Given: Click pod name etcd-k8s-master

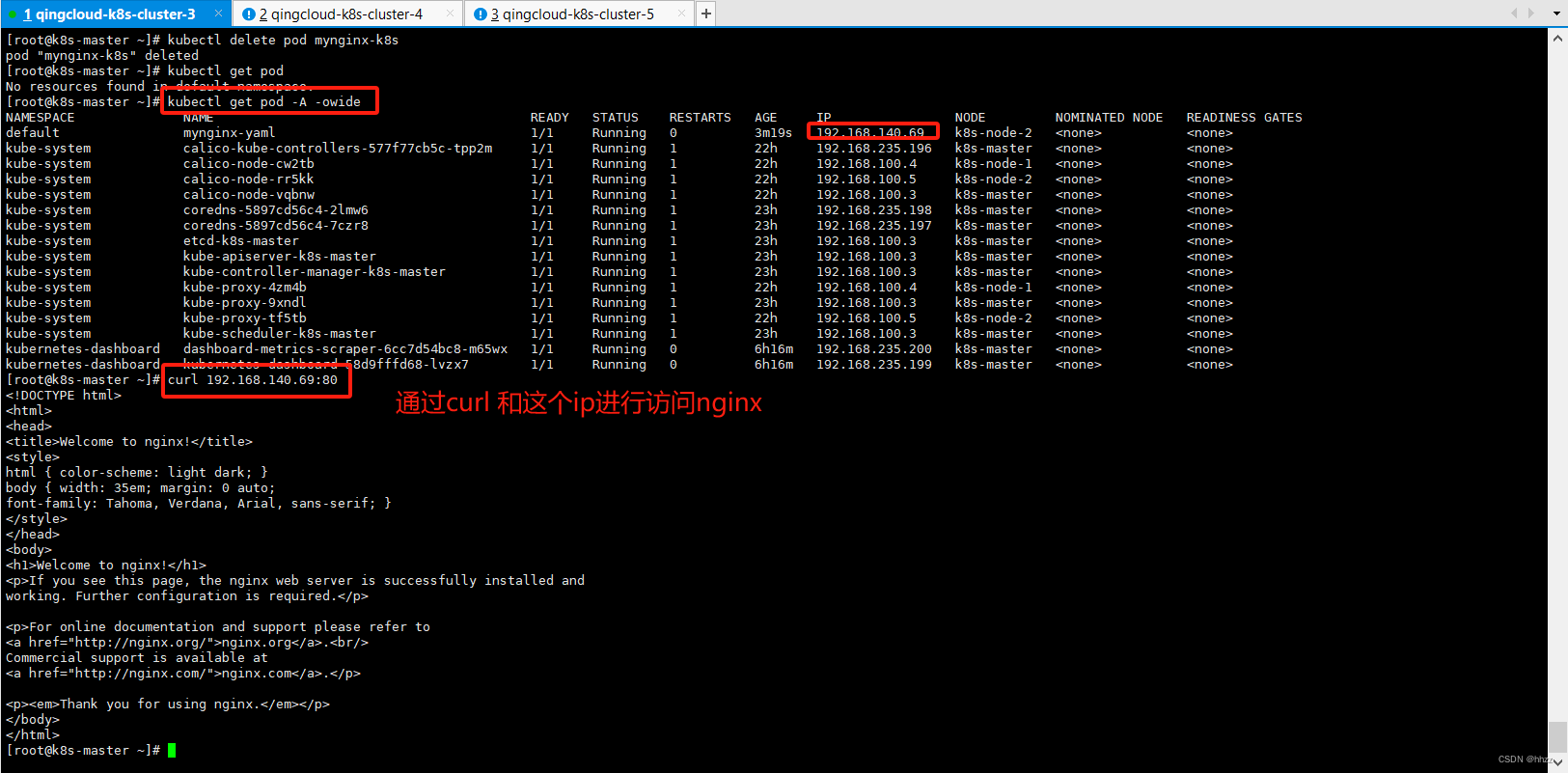Looking at the screenshot, I should [x=240, y=241].
